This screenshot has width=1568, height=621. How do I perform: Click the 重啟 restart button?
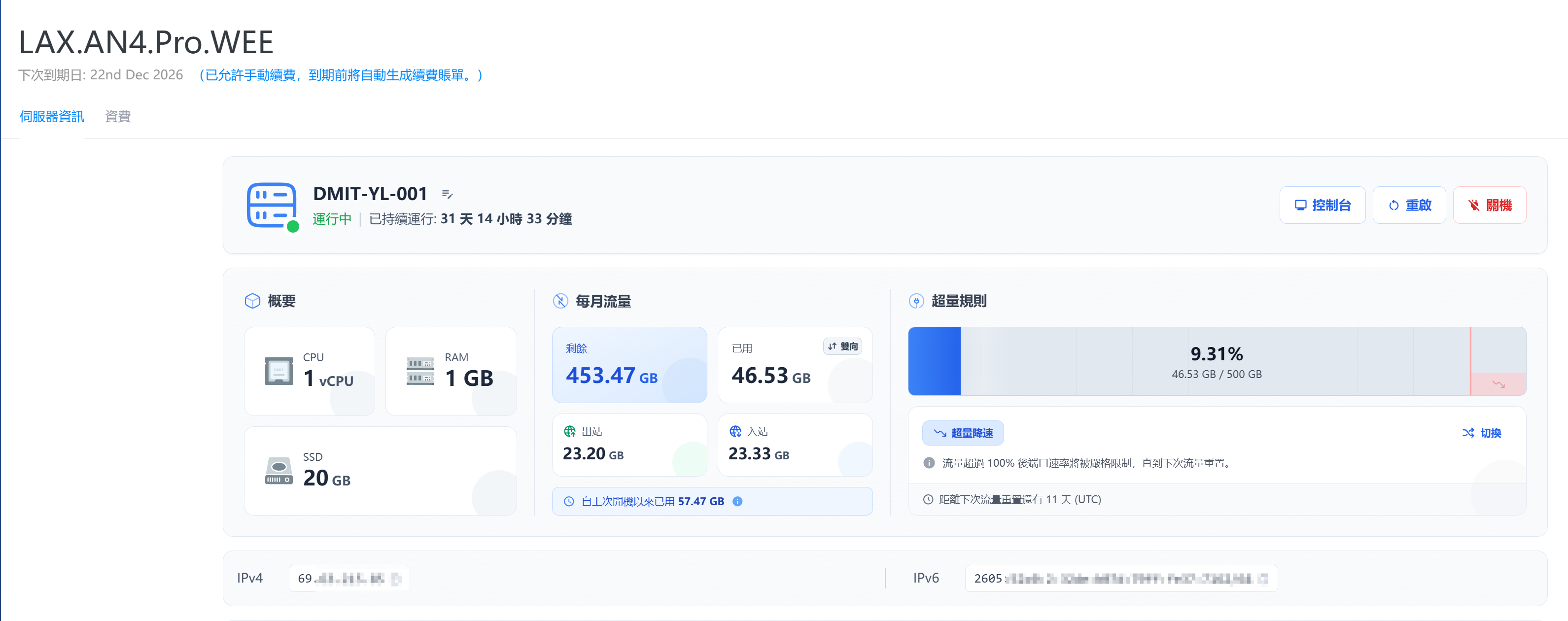tap(1408, 205)
